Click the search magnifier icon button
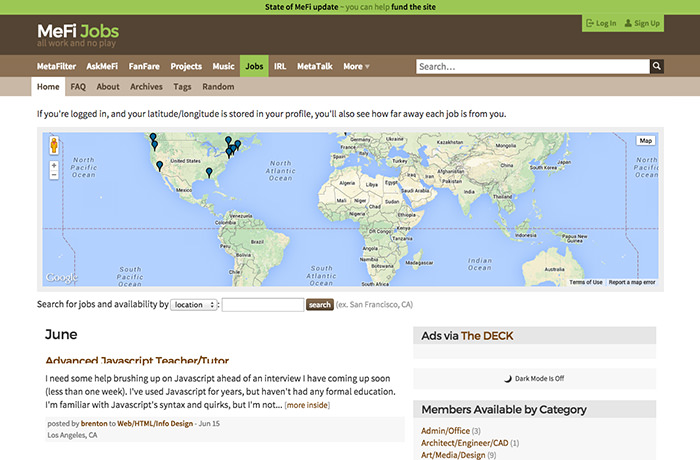This screenshot has height=460, width=700. [656, 66]
